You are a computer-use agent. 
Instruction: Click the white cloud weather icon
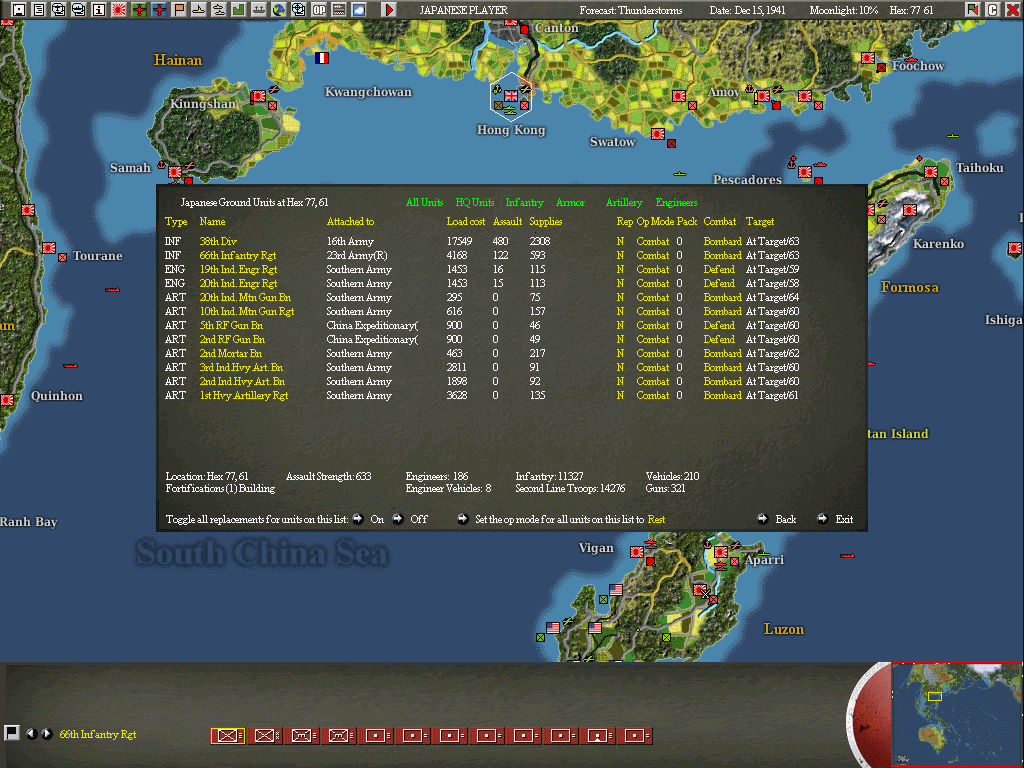click(x=359, y=10)
